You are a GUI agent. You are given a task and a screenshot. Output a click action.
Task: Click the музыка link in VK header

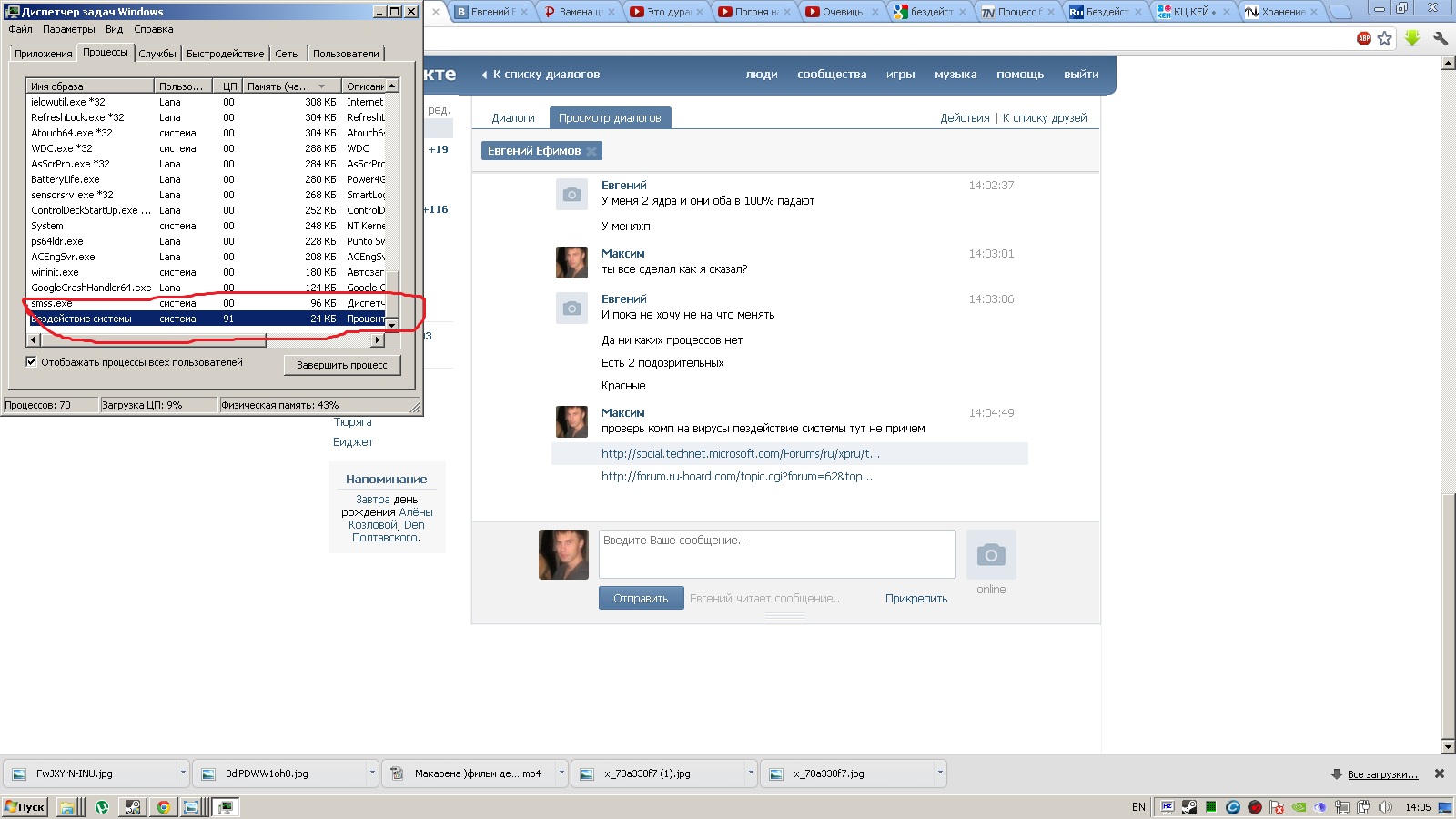tap(955, 75)
